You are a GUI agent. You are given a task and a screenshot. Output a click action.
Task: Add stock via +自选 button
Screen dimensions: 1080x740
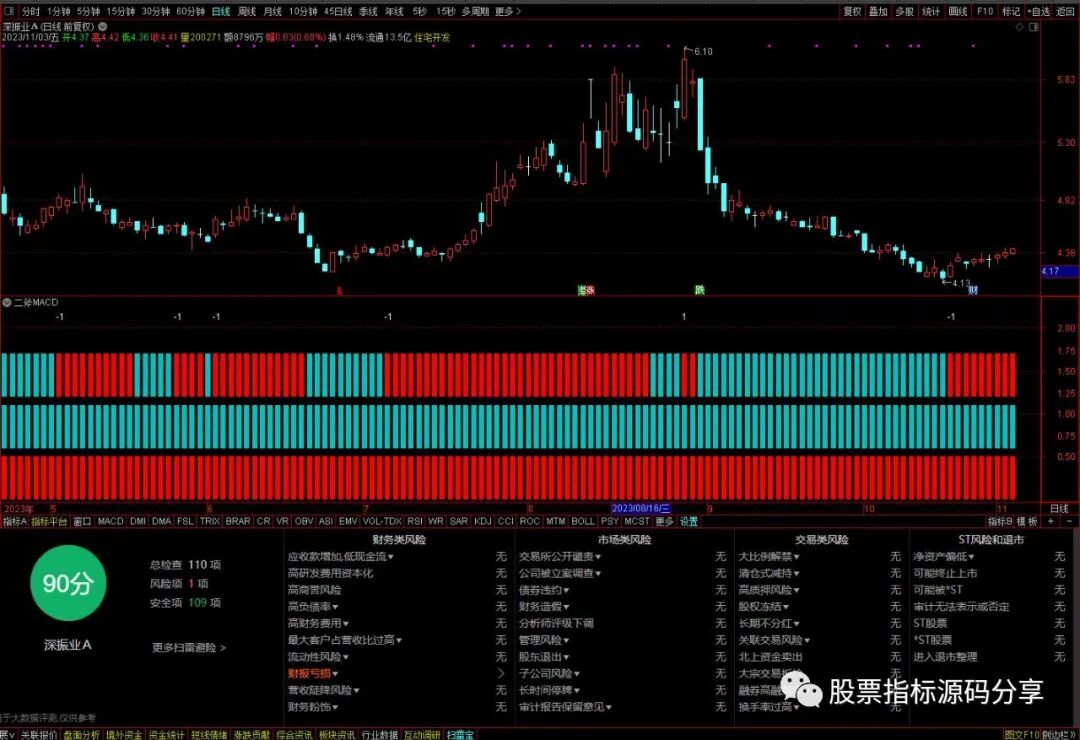1039,12
